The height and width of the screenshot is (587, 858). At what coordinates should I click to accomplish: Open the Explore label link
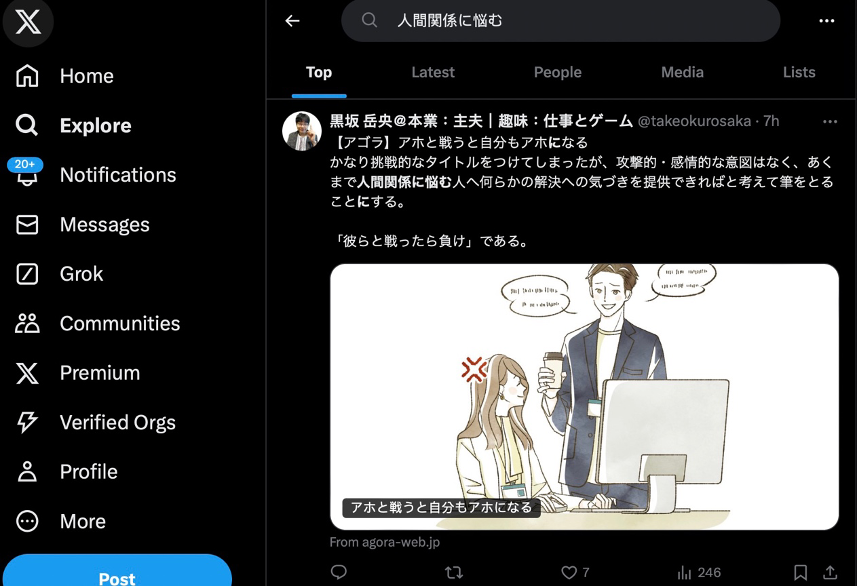(x=96, y=126)
